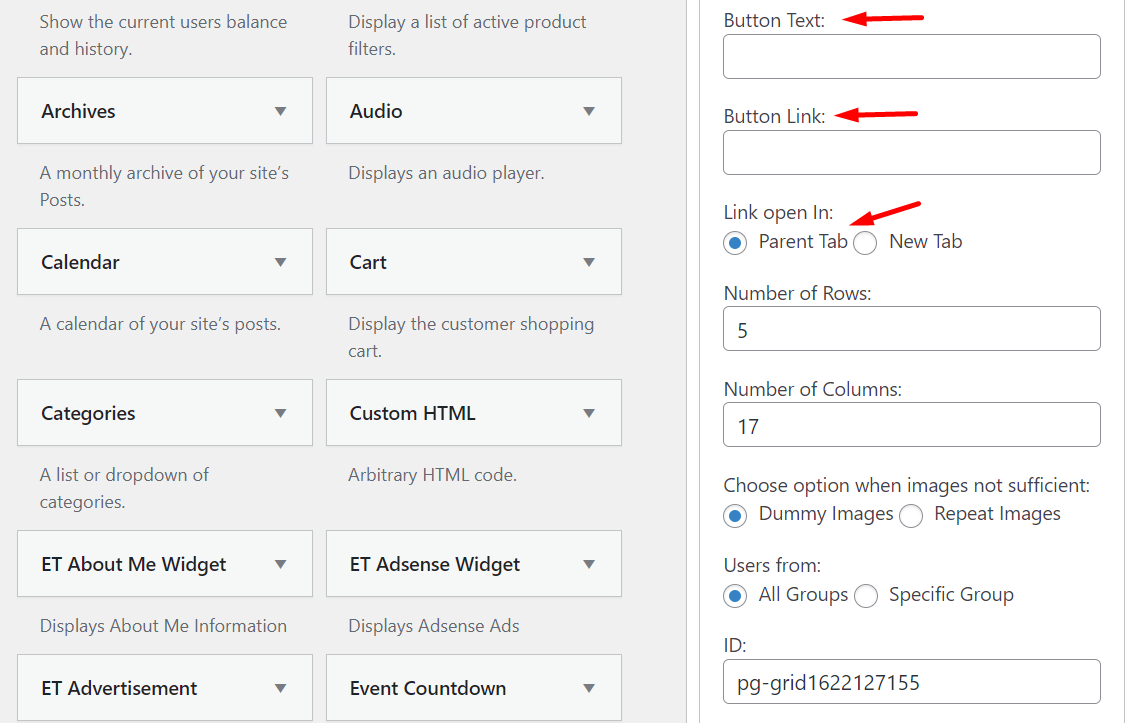Viewport: 1126px width, 723px height.
Task: Choose Repeat Images for insufficient images
Action: pos(911,515)
